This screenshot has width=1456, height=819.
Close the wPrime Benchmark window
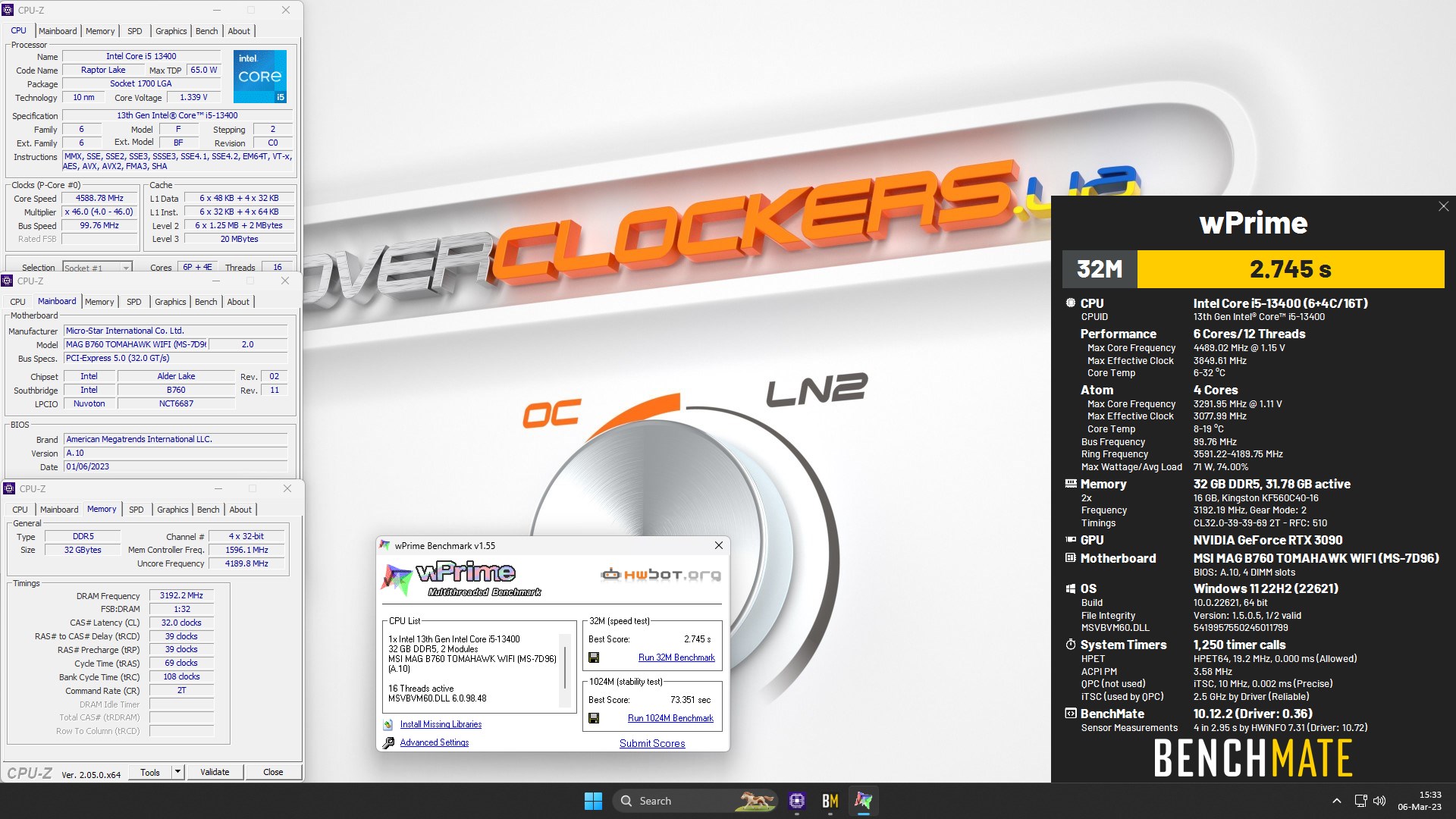pyautogui.click(x=718, y=545)
